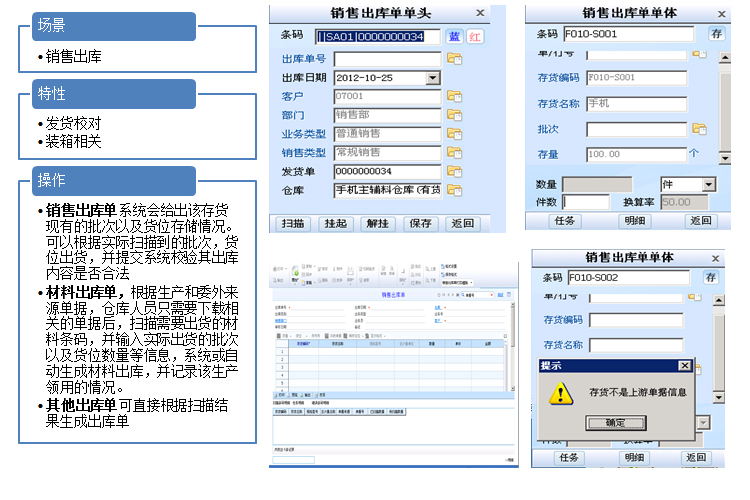Select the 蓝 (blue) document toggle

(x=454, y=36)
